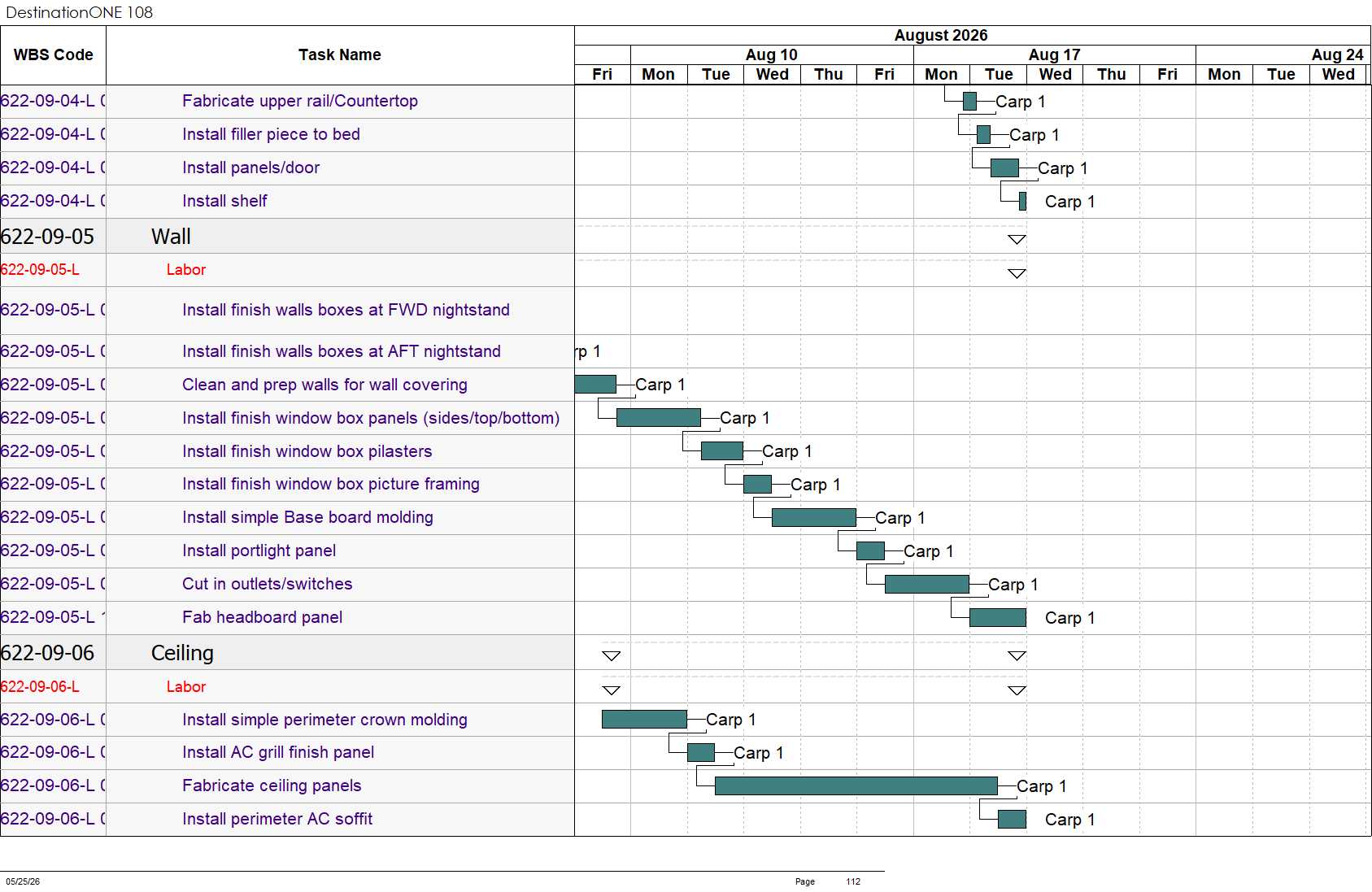Screen dimensions: 1372x892
Task: Select the Install simple perimeter crown molding bar
Action: pos(644,719)
